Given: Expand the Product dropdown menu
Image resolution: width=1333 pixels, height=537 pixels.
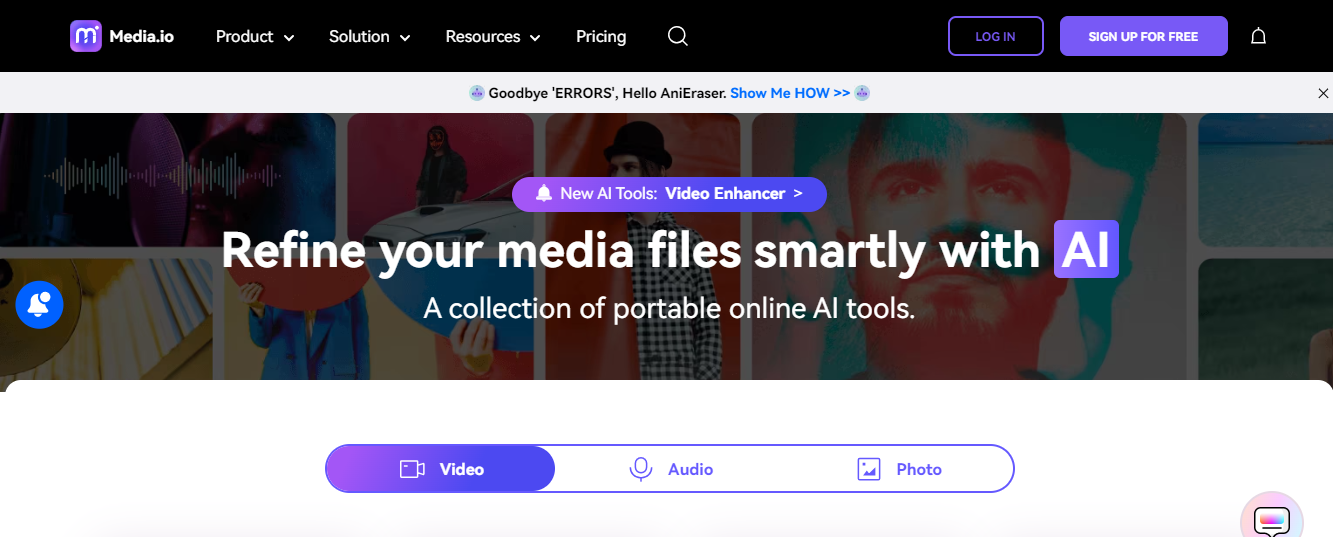Looking at the screenshot, I should coord(255,36).
